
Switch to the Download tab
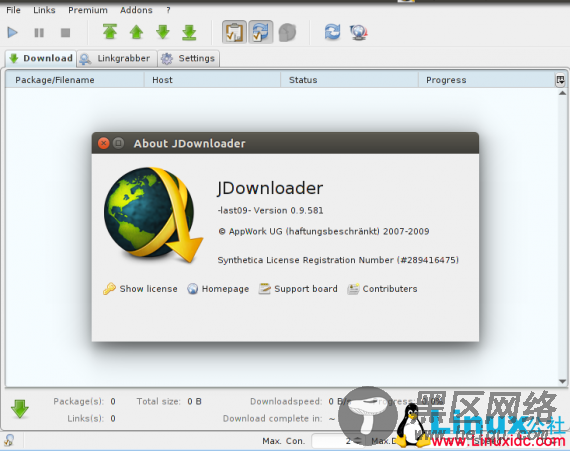[41, 59]
